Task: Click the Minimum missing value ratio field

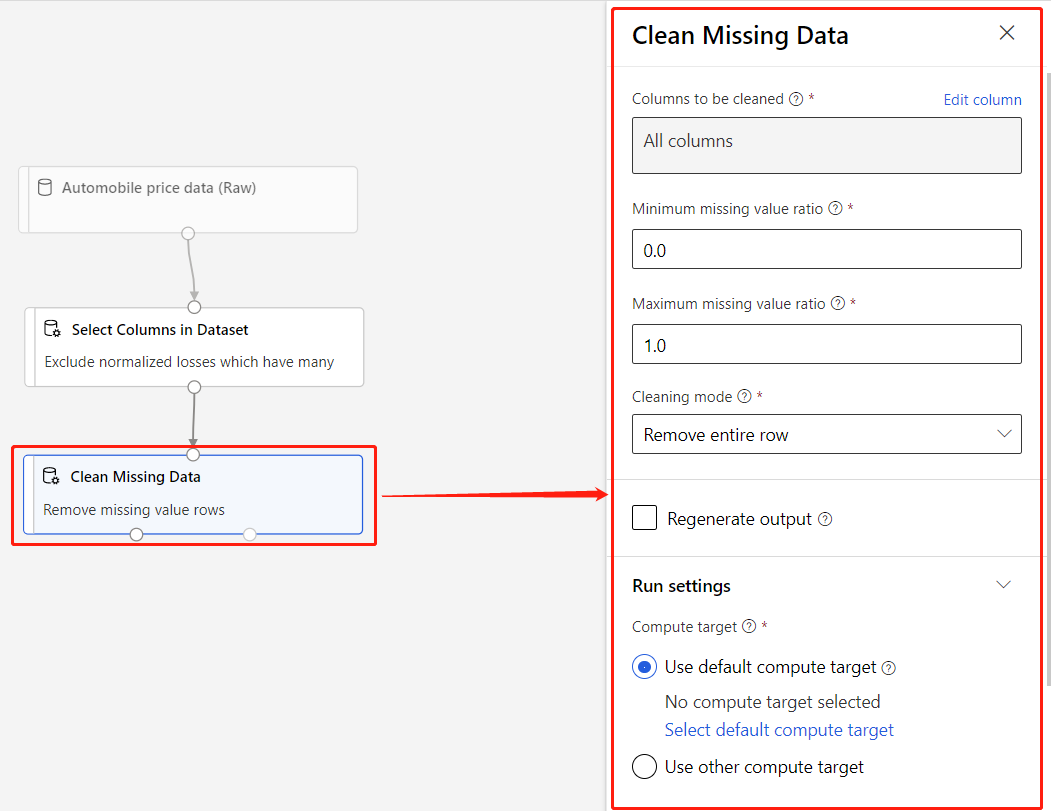Action: (x=826, y=249)
